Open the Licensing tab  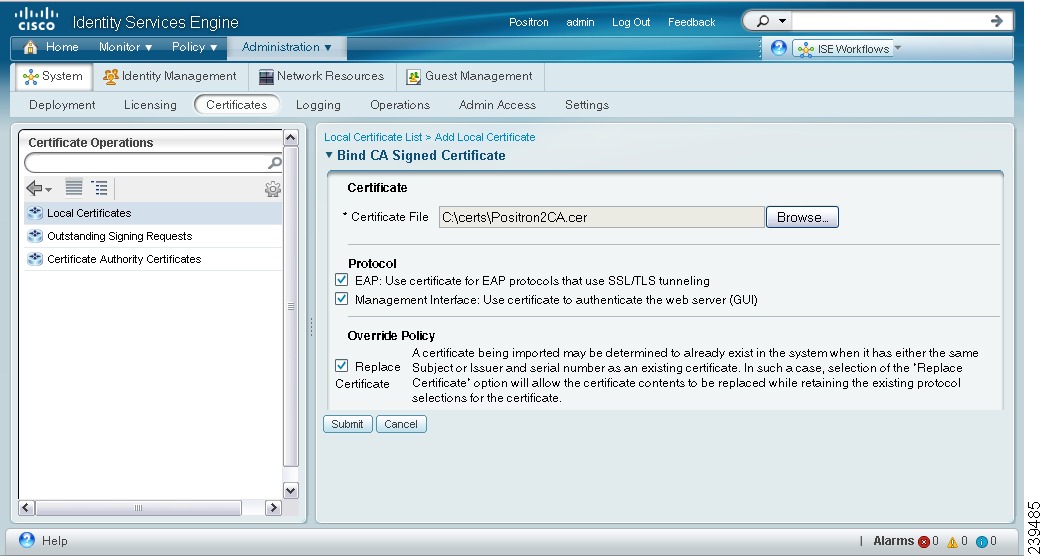(150, 105)
